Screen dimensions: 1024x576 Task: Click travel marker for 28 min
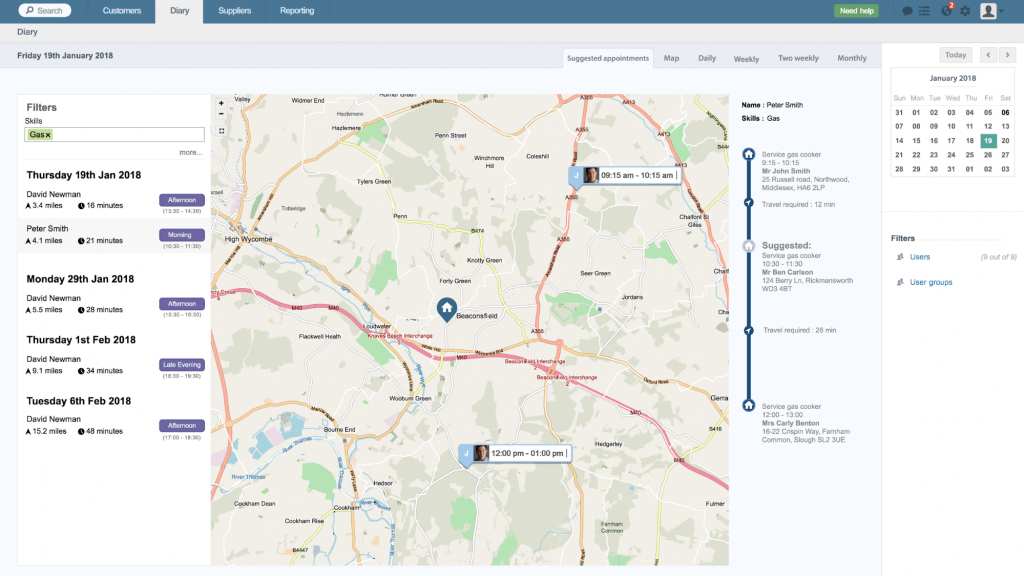click(748, 330)
